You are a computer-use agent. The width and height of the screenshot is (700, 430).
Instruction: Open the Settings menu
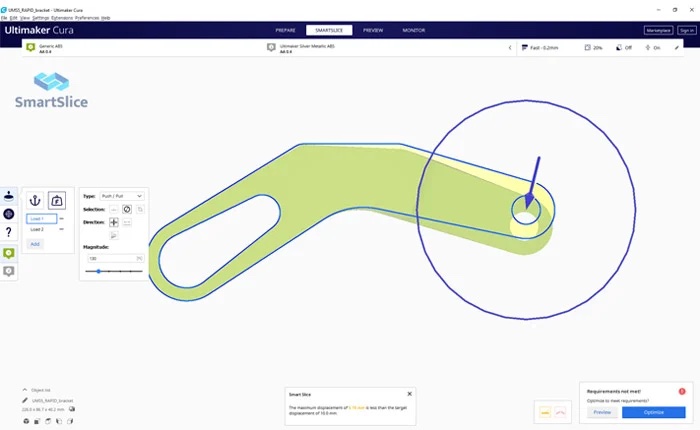point(41,18)
